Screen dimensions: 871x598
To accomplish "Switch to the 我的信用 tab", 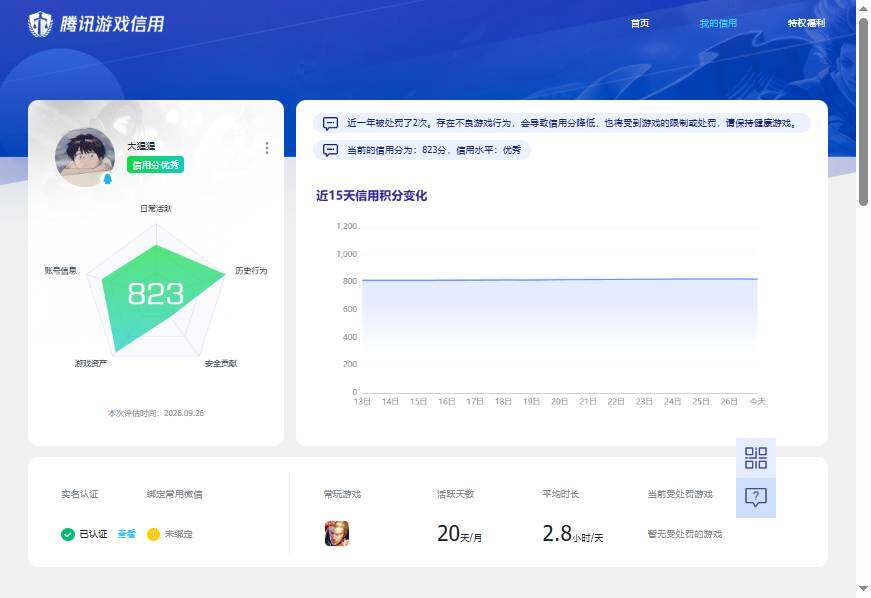I will (718, 23).
